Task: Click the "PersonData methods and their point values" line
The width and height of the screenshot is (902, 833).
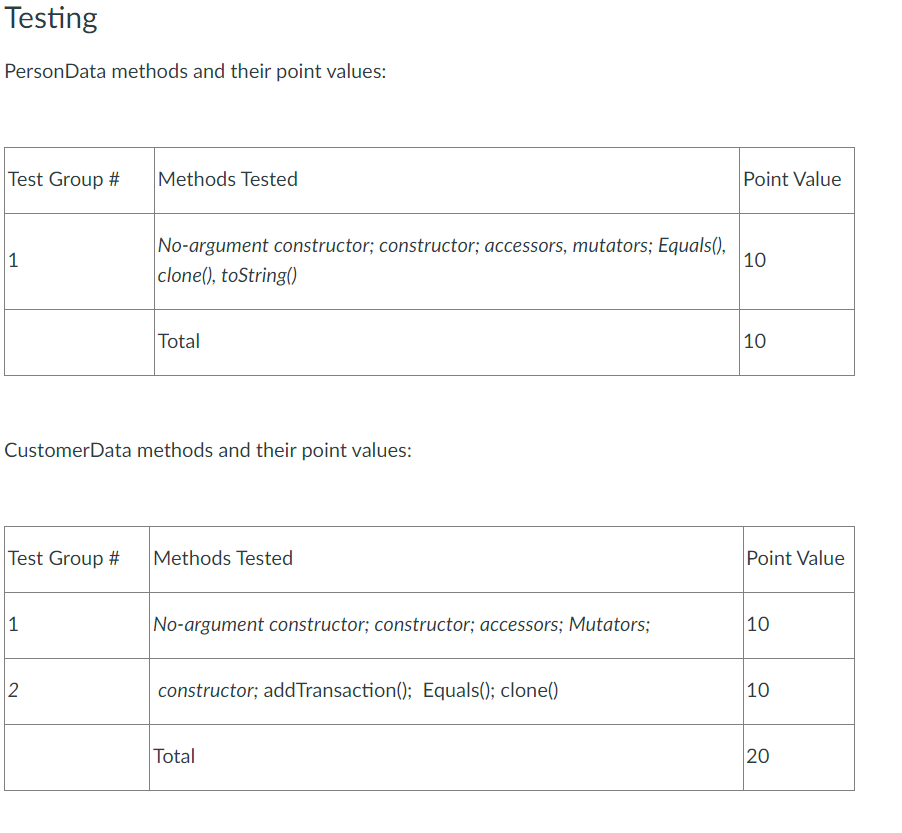Action: pyautogui.click(x=195, y=72)
